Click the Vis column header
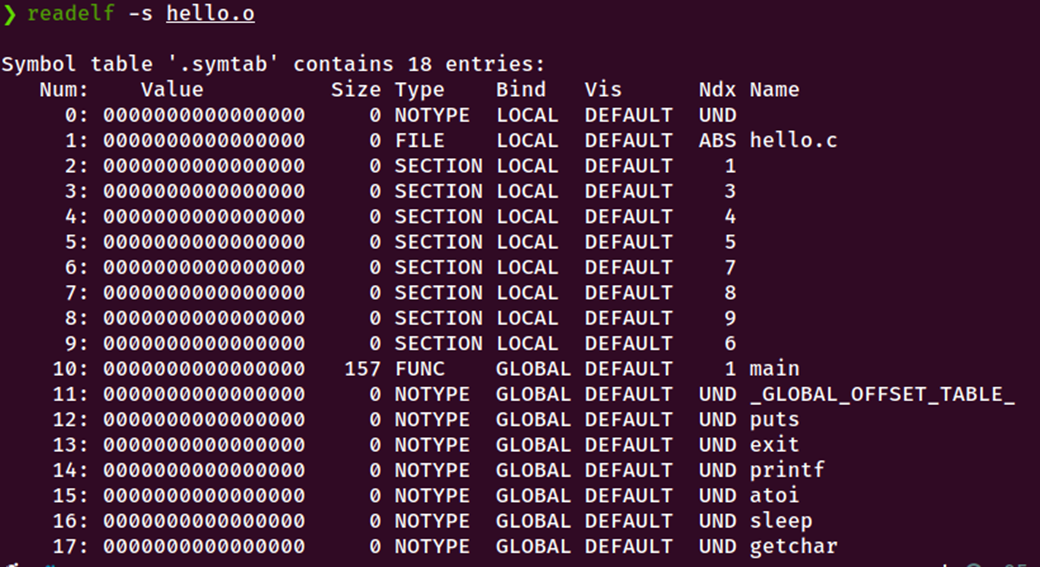The width and height of the screenshot is (1040, 567). point(603,90)
